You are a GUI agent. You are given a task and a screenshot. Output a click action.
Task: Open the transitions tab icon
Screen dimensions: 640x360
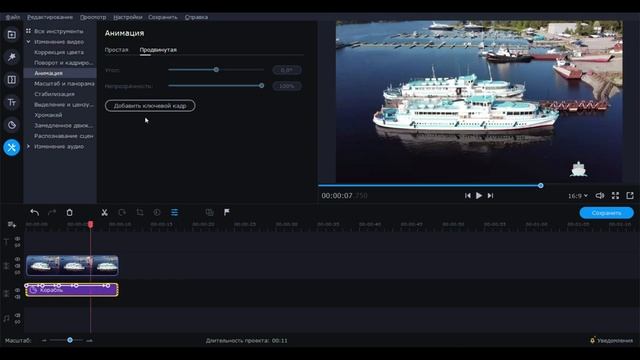coord(11,80)
